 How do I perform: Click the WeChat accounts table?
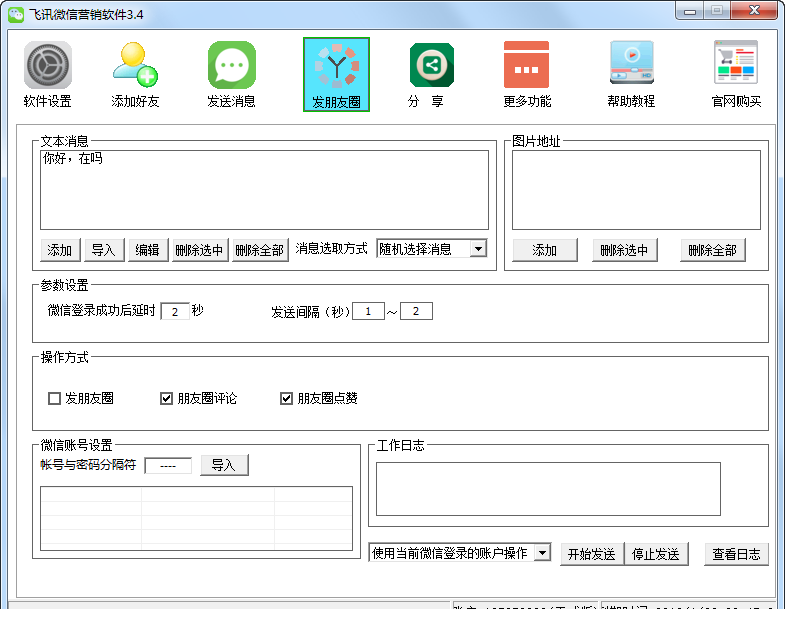(196, 518)
